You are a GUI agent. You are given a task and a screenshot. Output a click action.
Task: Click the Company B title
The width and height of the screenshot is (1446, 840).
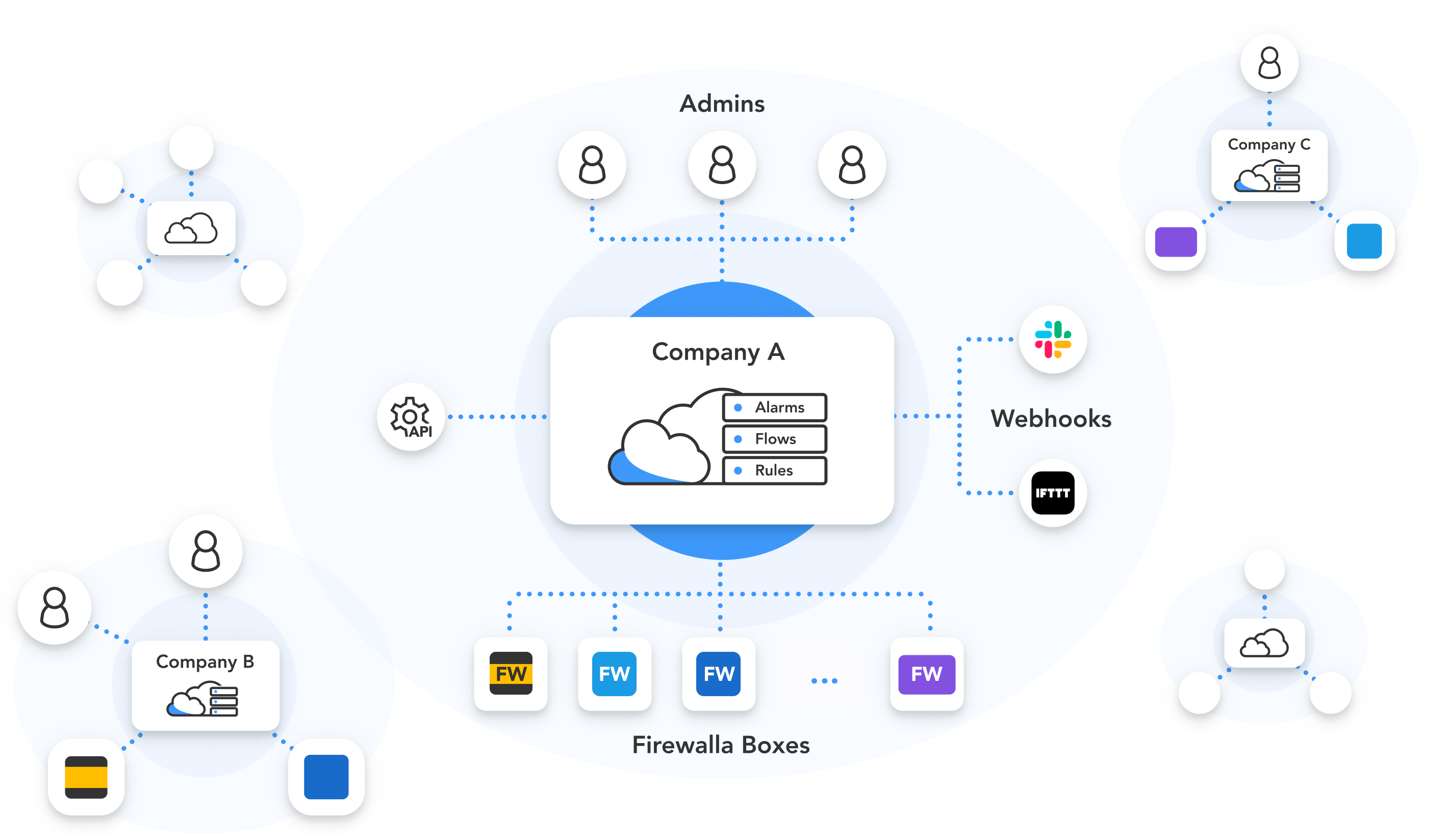(205, 662)
